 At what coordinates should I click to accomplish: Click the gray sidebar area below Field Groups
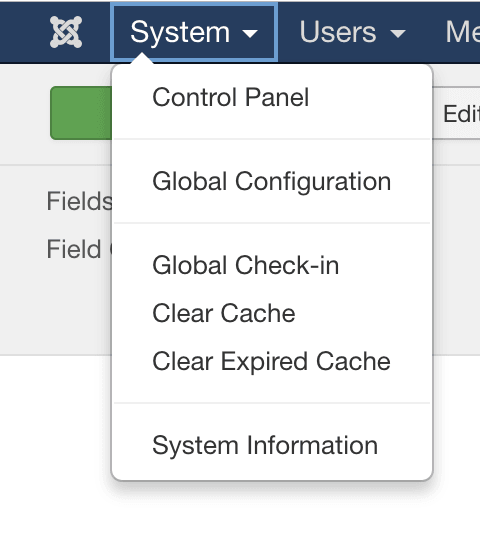click(57, 311)
